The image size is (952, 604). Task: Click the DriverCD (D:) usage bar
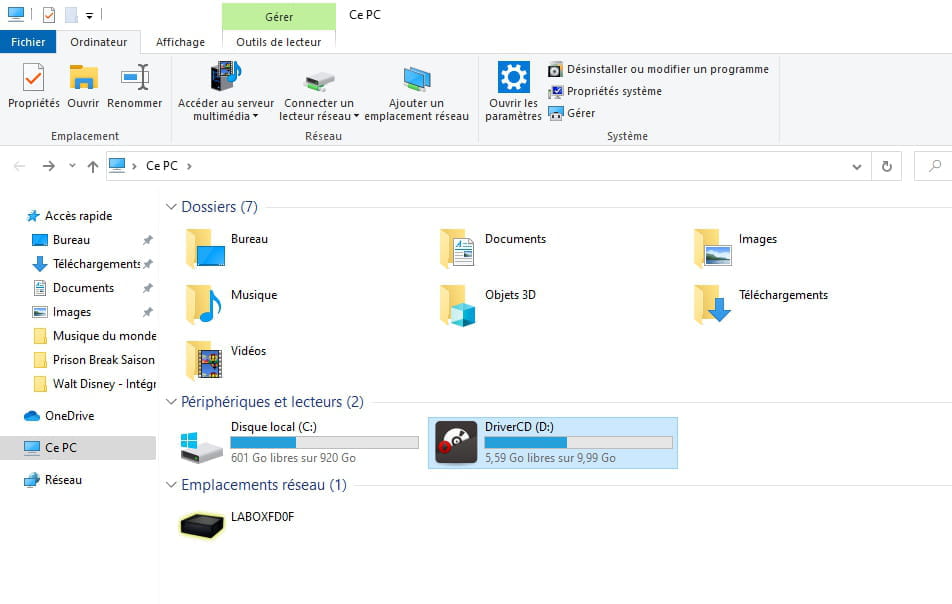(579, 443)
